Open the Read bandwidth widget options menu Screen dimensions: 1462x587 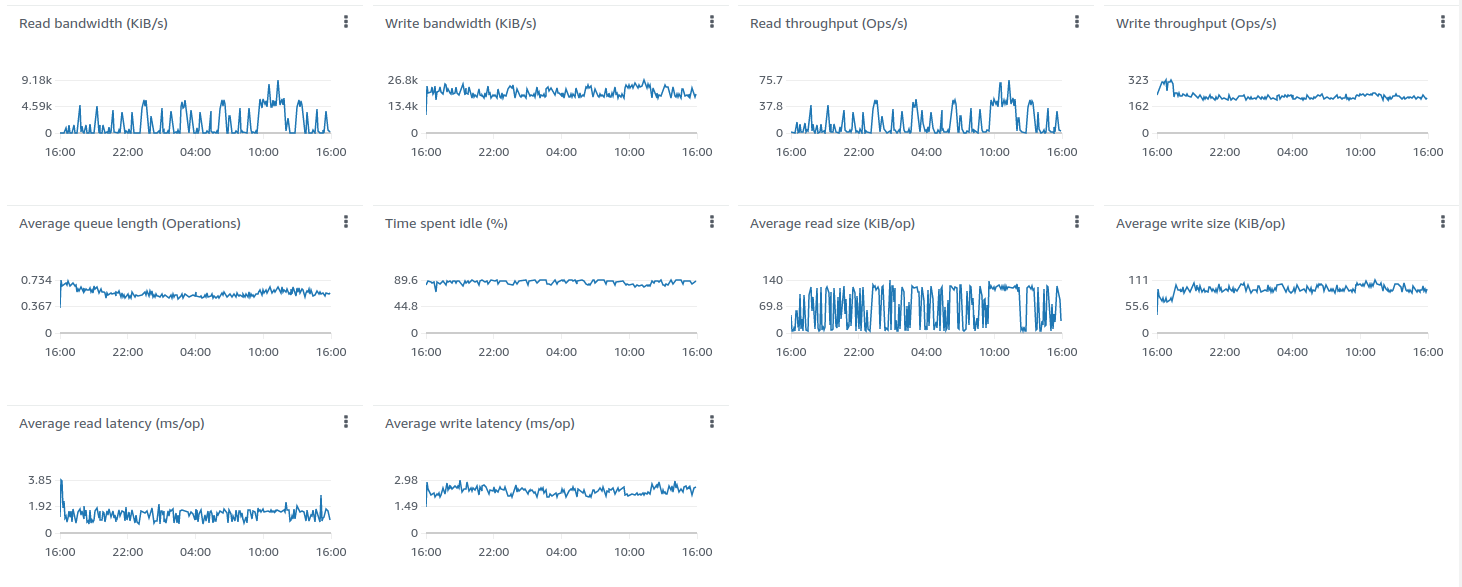click(x=346, y=22)
